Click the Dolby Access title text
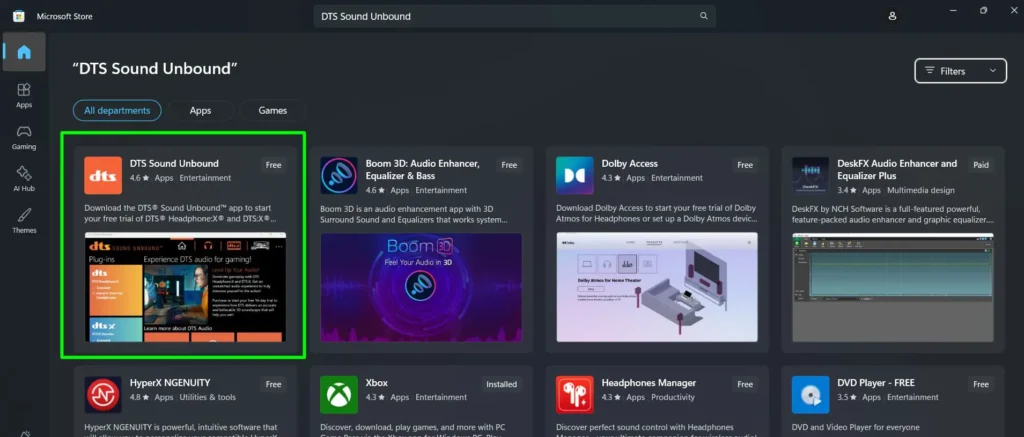The height and width of the screenshot is (437, 1024). point(630,163)
